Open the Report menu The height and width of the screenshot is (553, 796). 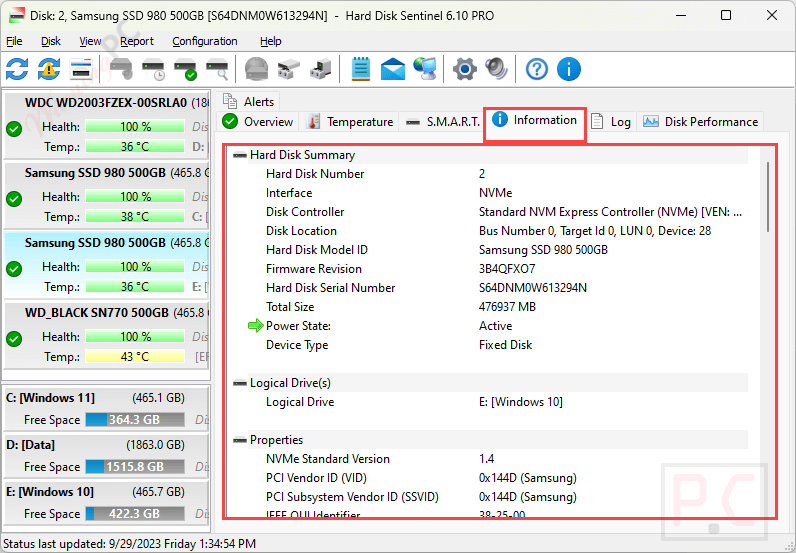[x=137, y=41]
